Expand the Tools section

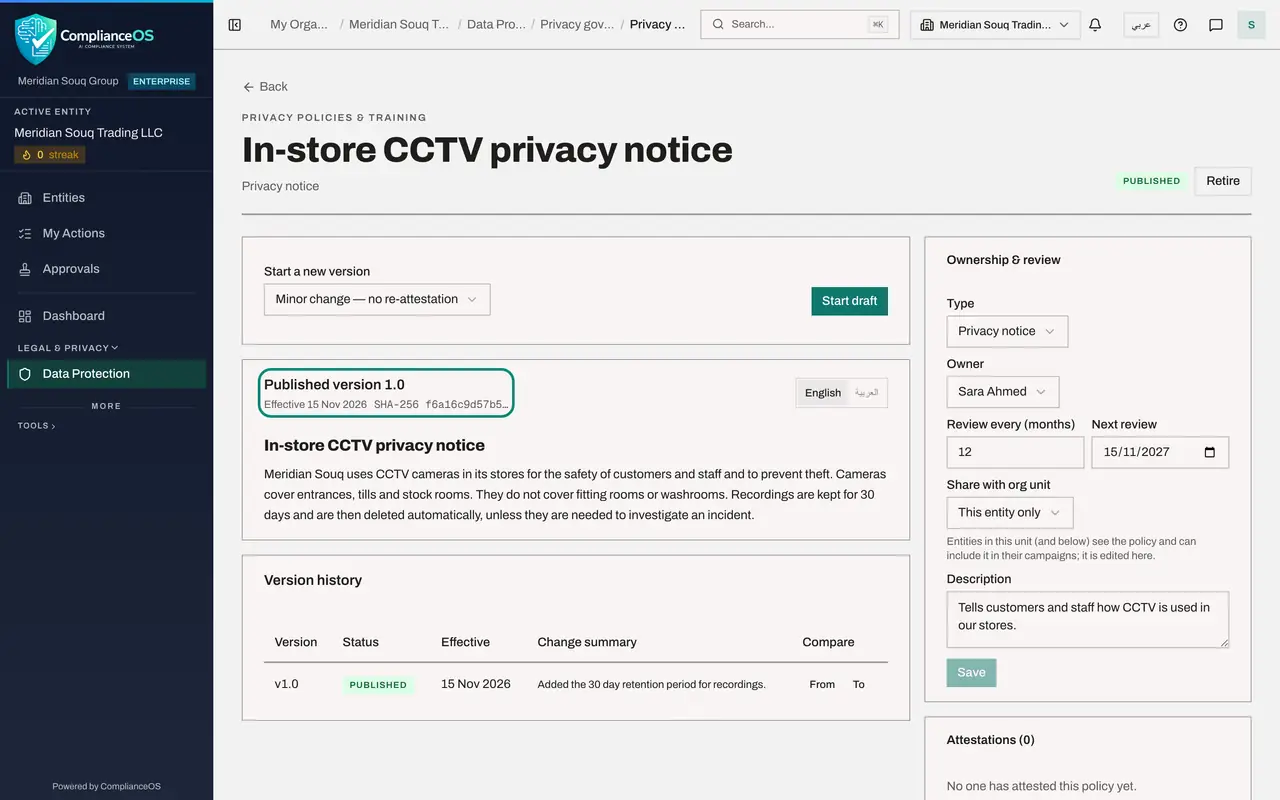pyautogui.click(x=37, y=426)
